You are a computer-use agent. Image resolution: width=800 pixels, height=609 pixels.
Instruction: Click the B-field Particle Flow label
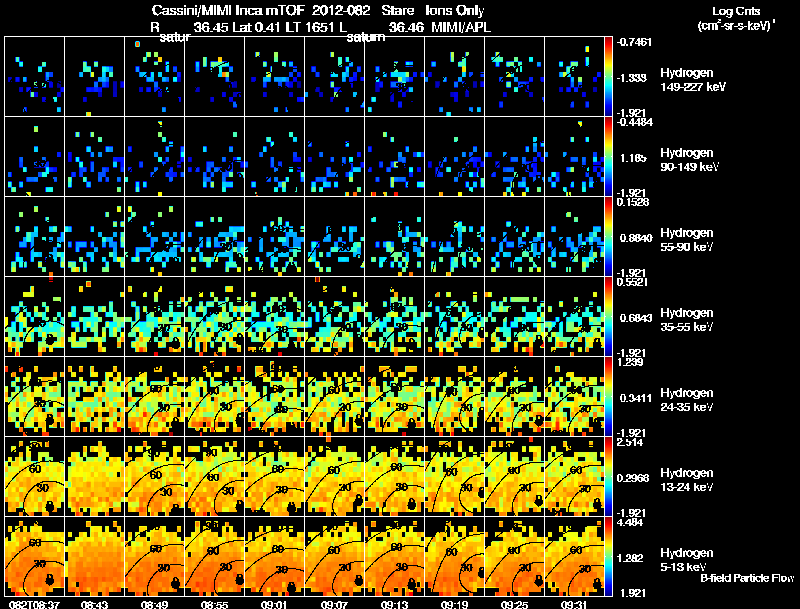pyautogui.click(x=747, y=578)
